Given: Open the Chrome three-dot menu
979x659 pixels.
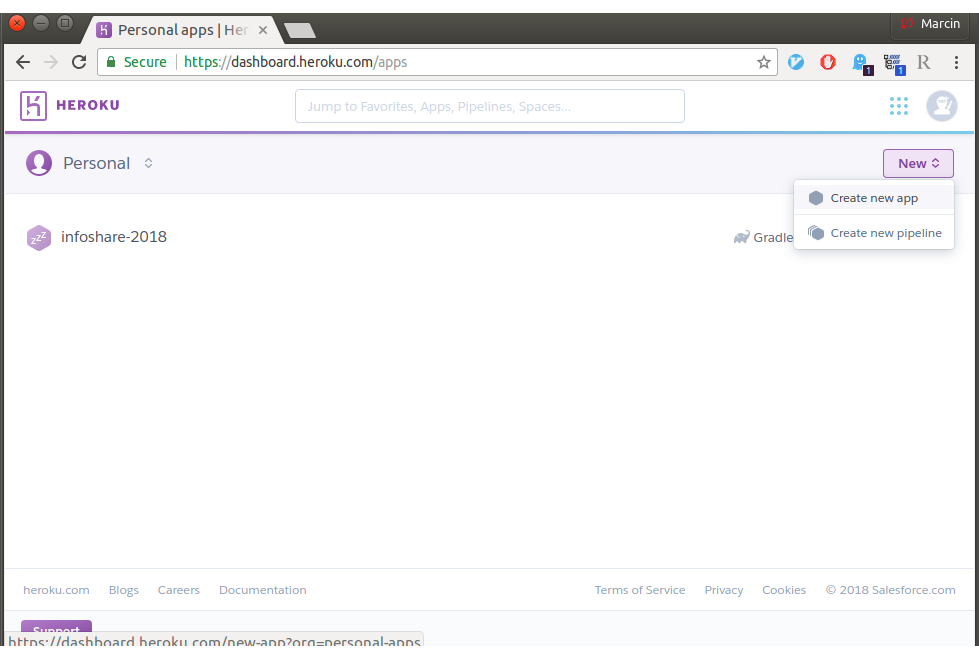Looking at the screenshot, I should [956, 62].
